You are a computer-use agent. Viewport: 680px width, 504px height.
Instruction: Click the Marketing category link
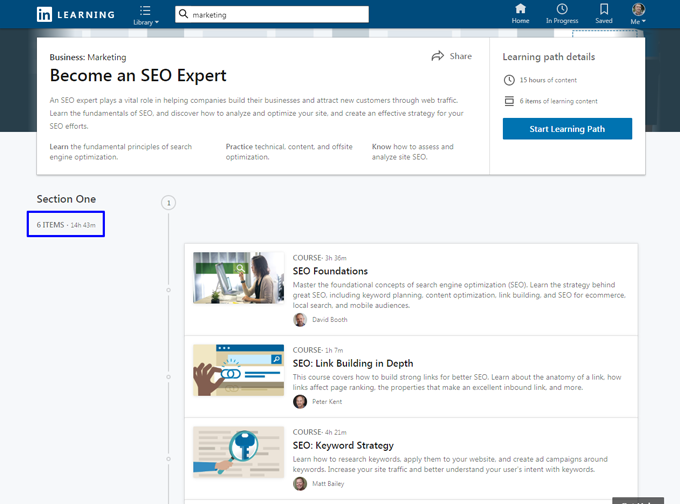pos(107,57)
